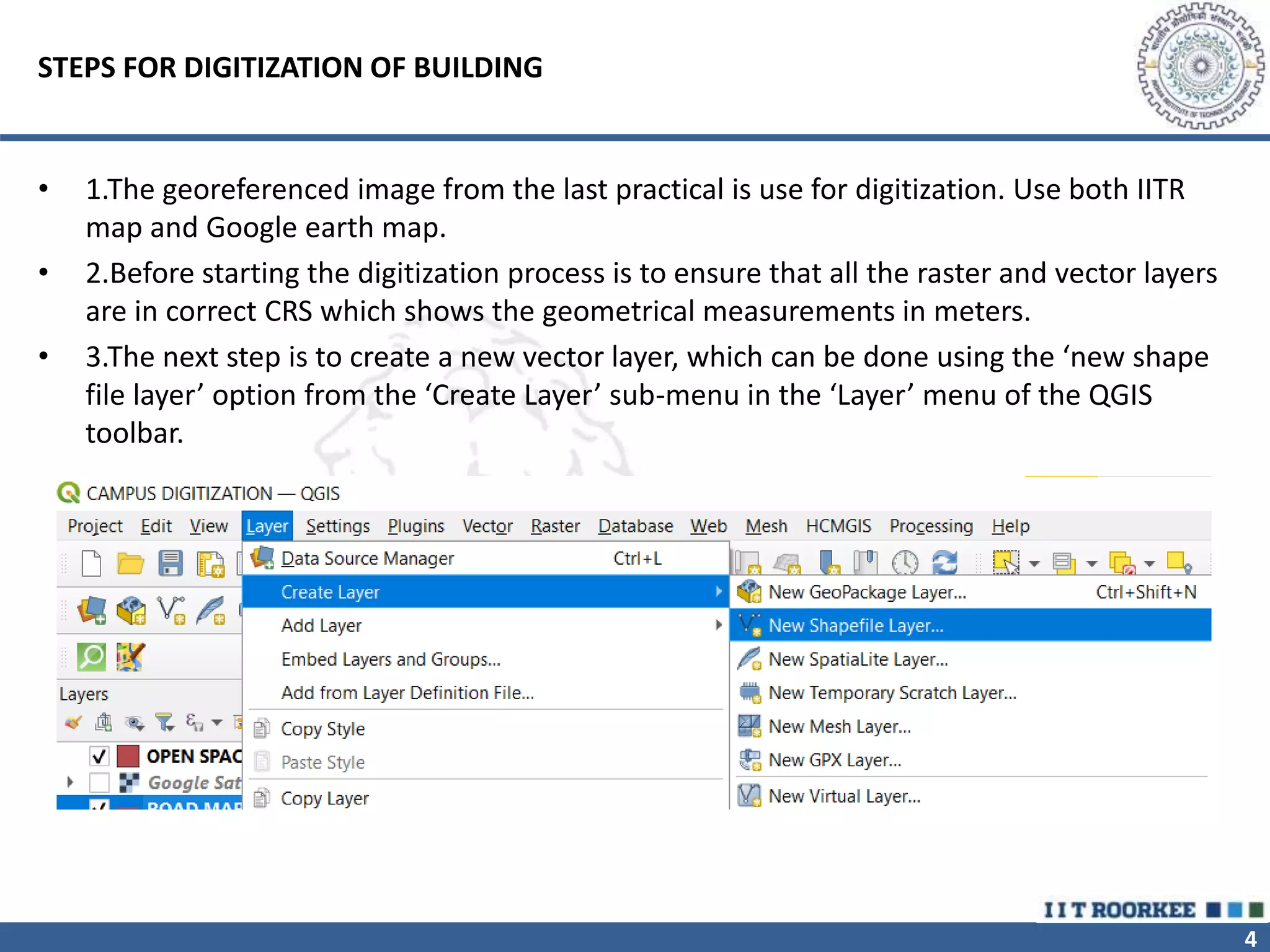This screenshot has width=1270, height=952.
Task: Select New Temporary Scratch Layer option
Action: [x=971, y=692]
